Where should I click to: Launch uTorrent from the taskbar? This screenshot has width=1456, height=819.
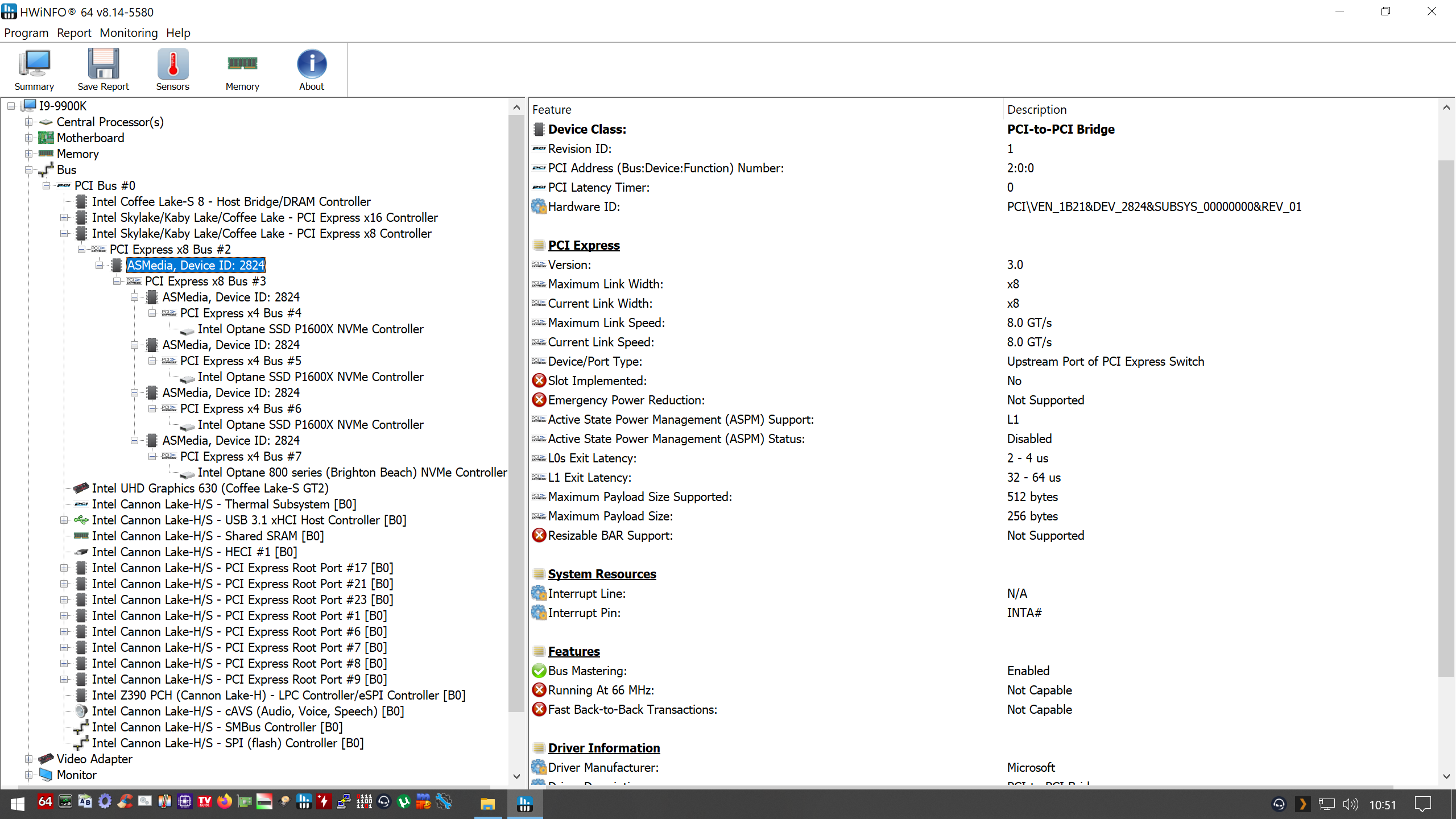click(404, 802)
